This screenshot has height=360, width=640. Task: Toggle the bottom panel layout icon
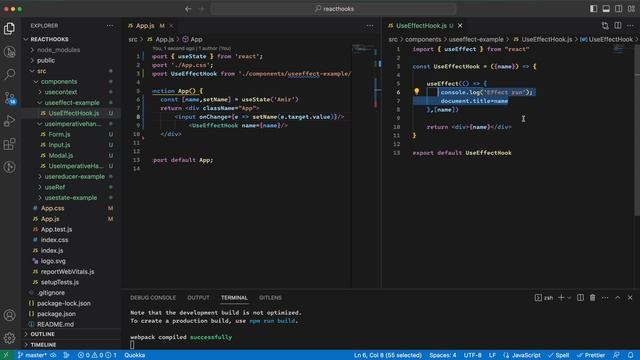(606, 9)
